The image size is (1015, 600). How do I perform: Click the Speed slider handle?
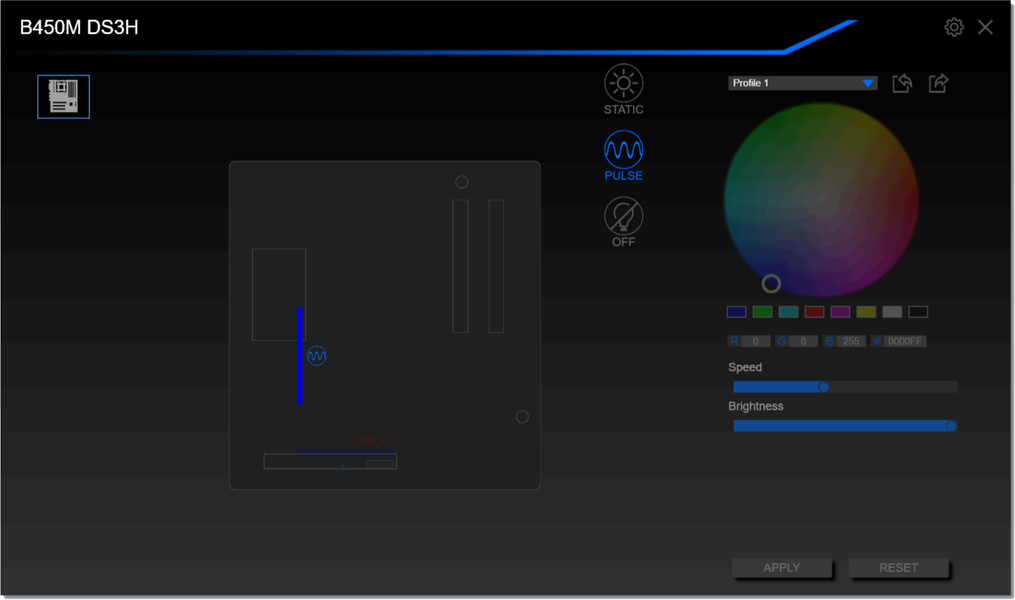click(x=823, y=387)
